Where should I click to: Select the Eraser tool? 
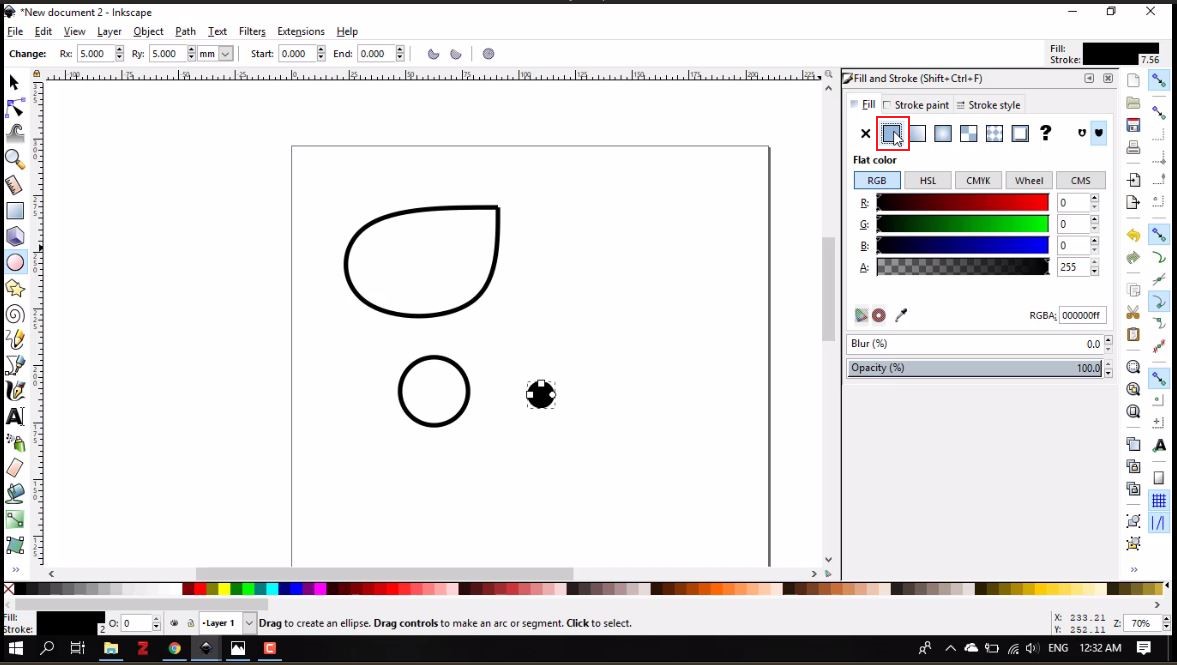15,468
